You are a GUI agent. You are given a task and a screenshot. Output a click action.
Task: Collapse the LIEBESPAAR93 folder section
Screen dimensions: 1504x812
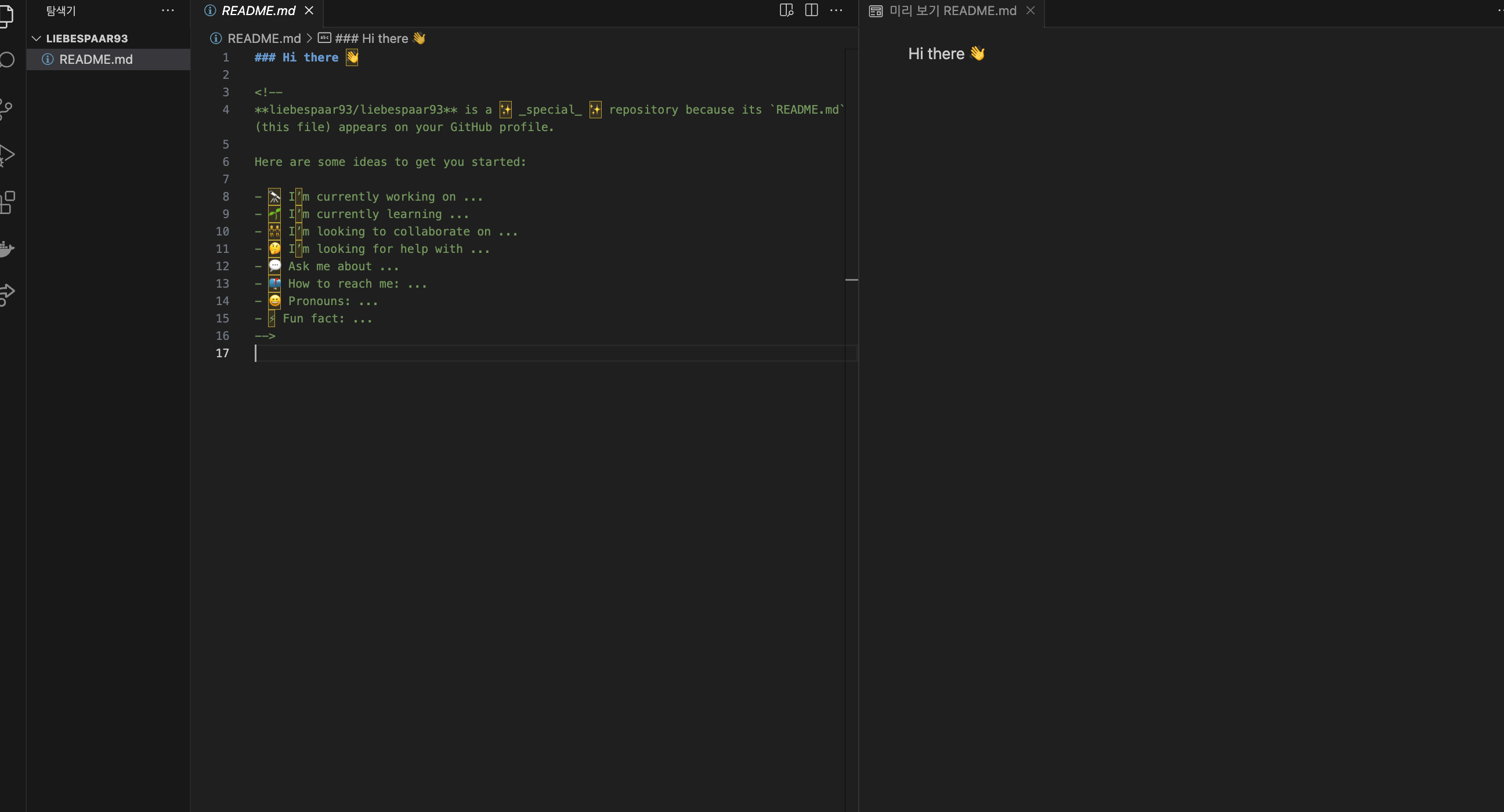[36, 38]
